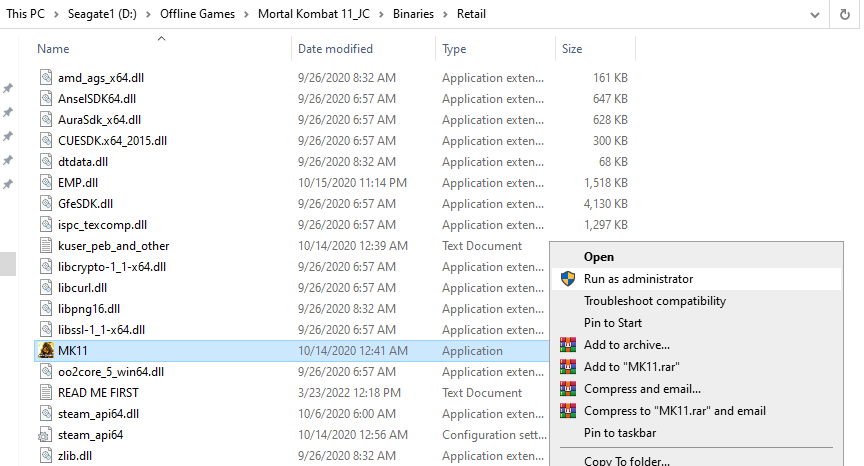Viewport: 864px width, 466px height.
Task: Expand the breadcrumb chevron after Mortal Kombat 11_JC
Action: [381, 14]
